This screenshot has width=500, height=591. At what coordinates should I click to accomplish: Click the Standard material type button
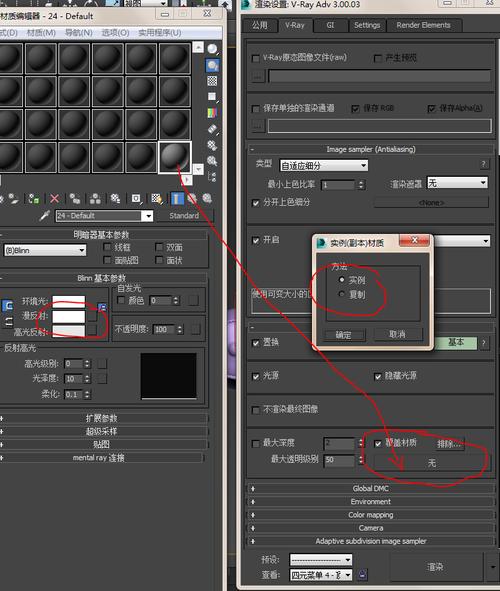point(184,216)
